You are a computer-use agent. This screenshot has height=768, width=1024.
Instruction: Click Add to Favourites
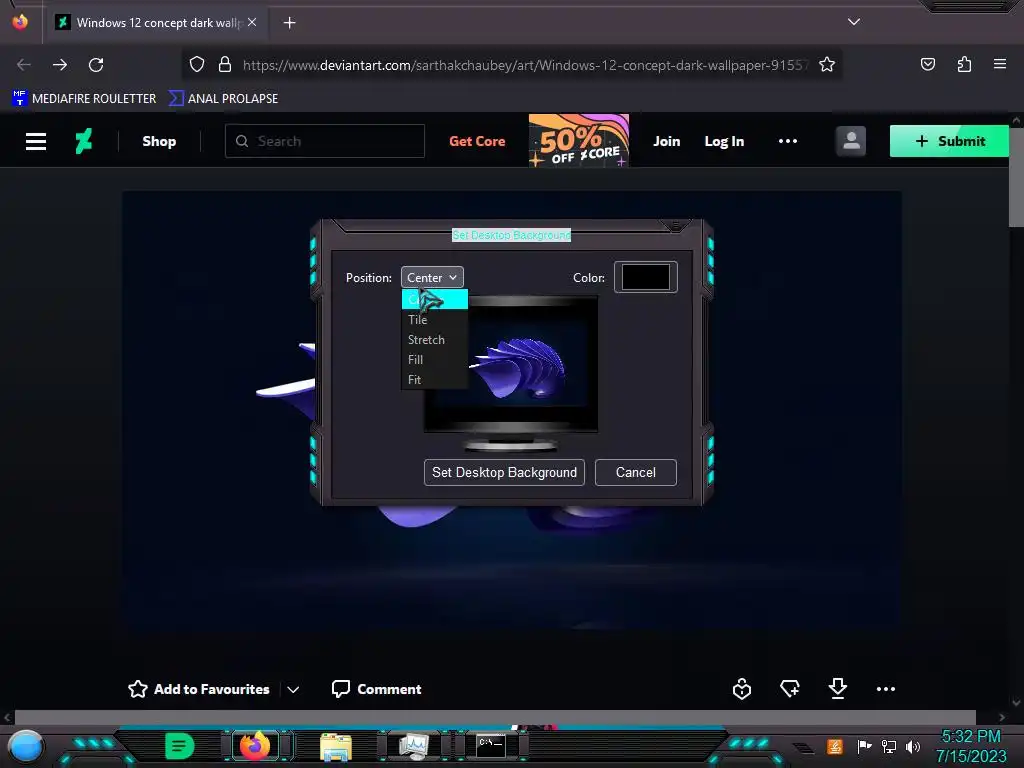click(199, 689)
